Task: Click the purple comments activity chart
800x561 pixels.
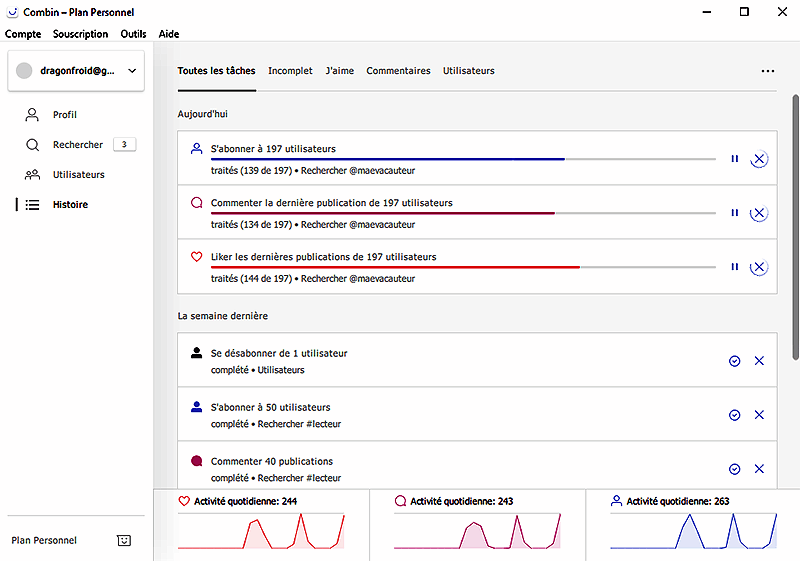Action: pyautogui.click(x=478, y=531)
